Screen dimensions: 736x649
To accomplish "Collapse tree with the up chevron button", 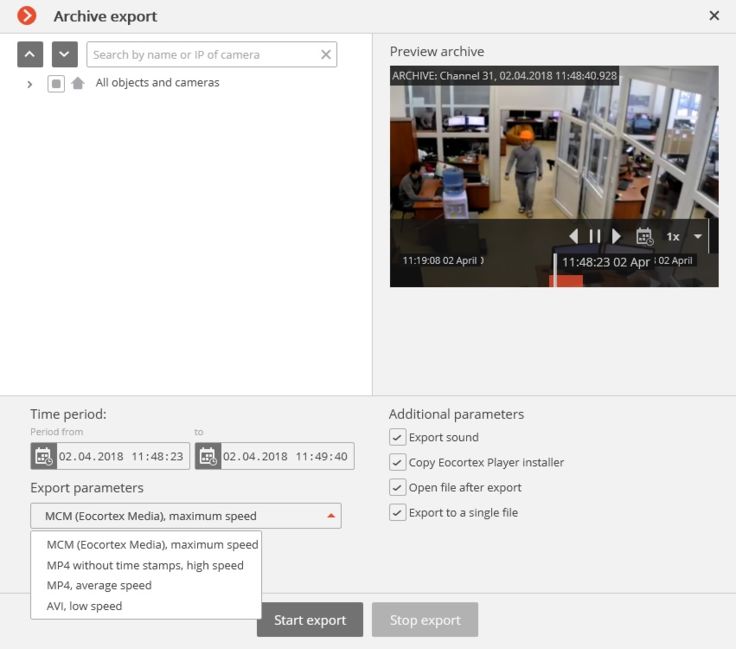I will [x=30, y=54].
